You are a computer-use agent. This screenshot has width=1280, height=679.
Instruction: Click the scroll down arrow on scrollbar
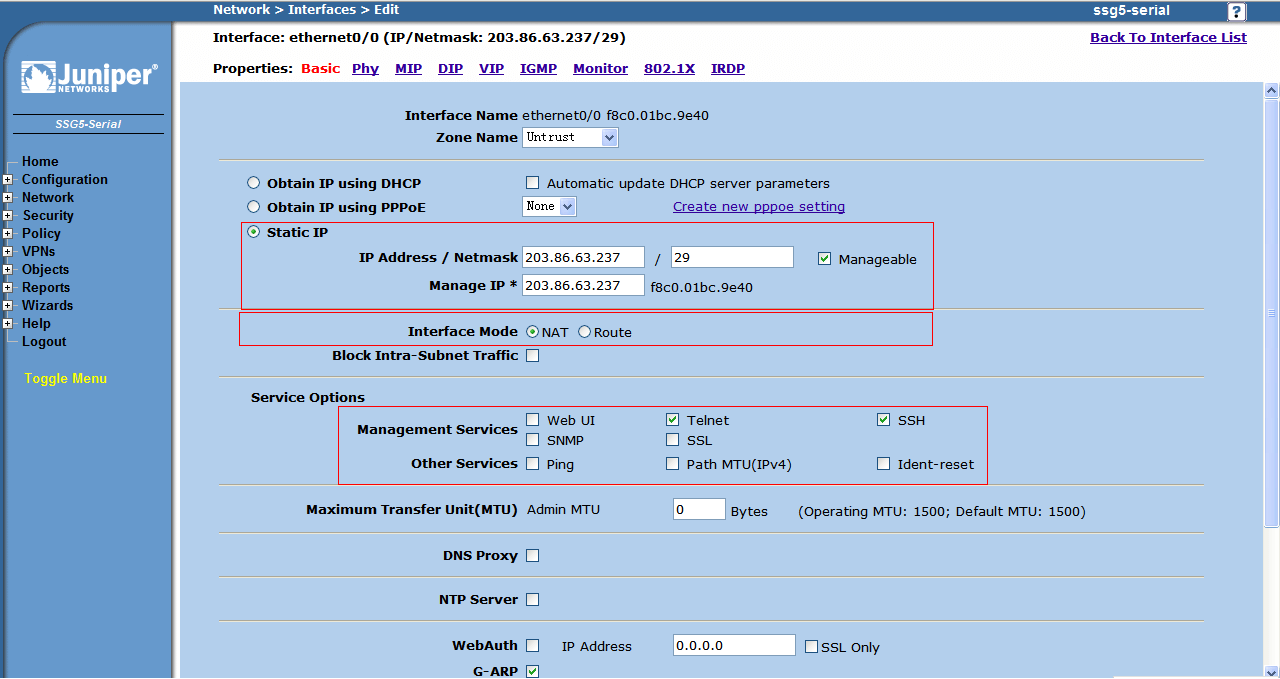tap(1271, 670)
